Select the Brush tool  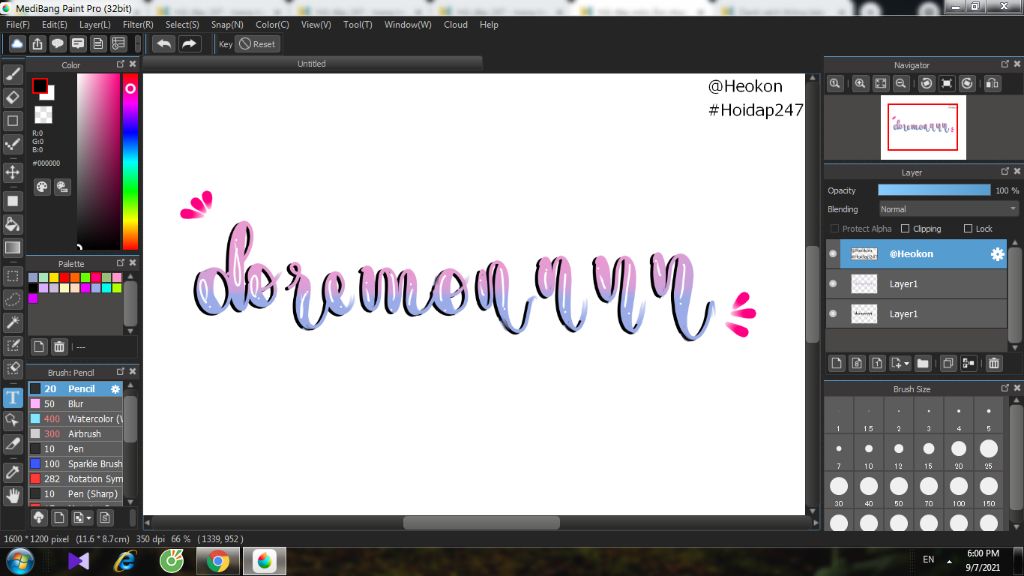[12, 74]
